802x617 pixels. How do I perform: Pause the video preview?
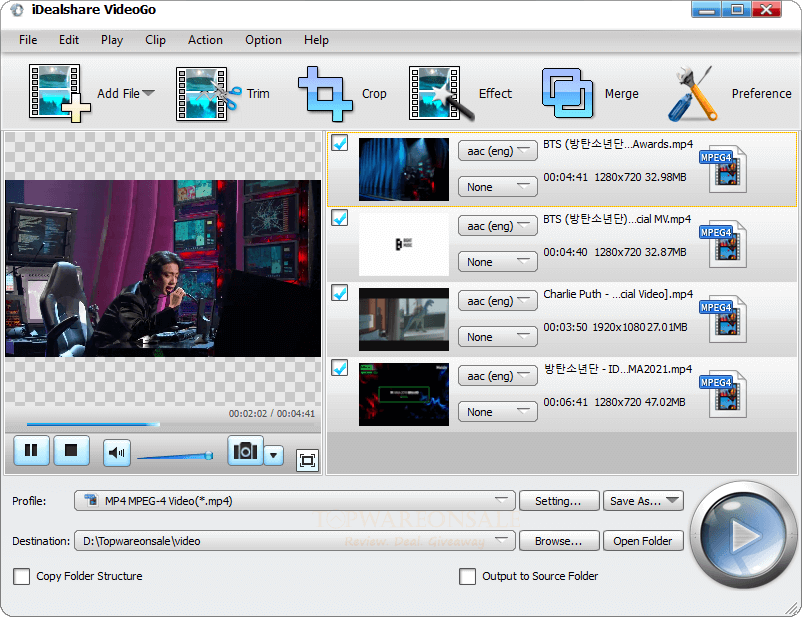pos(31,450)
